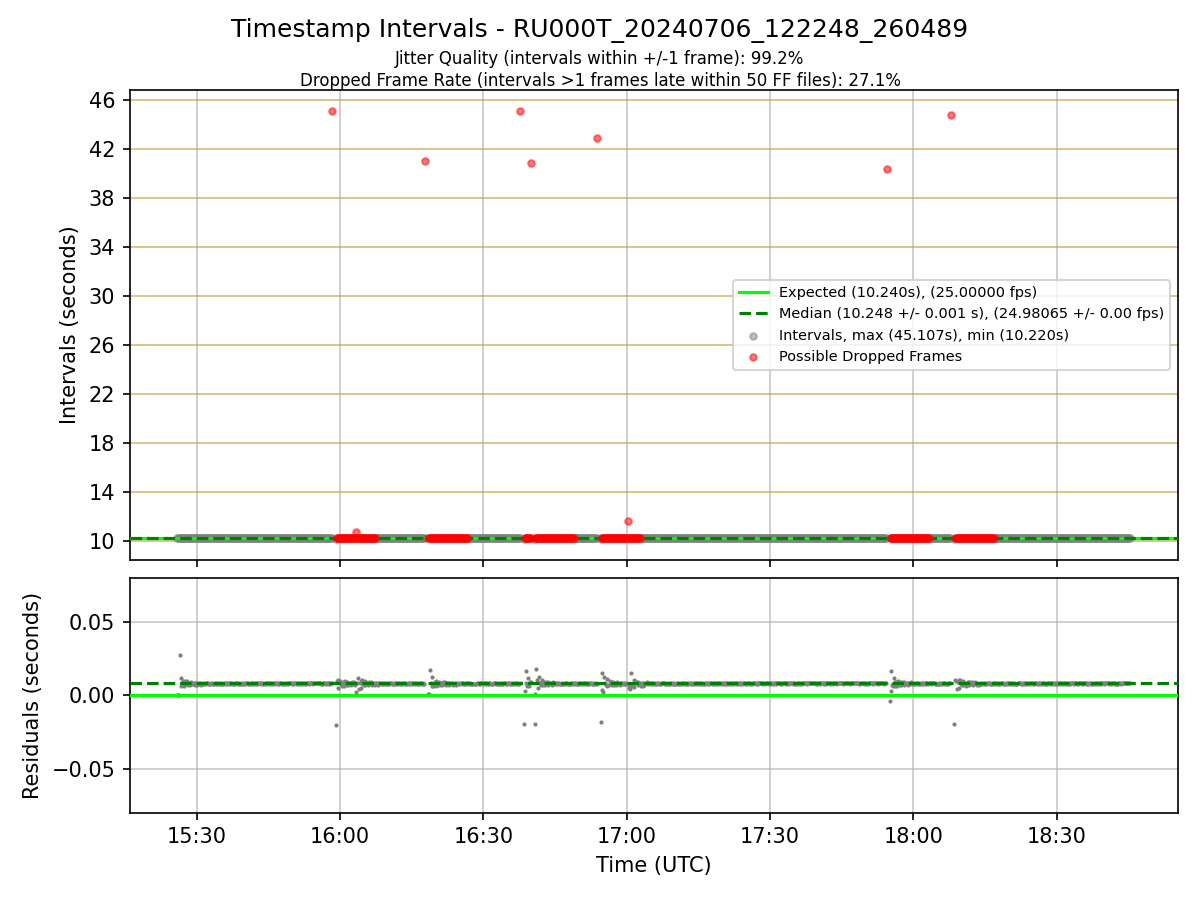The image size is (1200, 900).
Task: Click the '30' y-axis tick label
Action: pos(103,296)
